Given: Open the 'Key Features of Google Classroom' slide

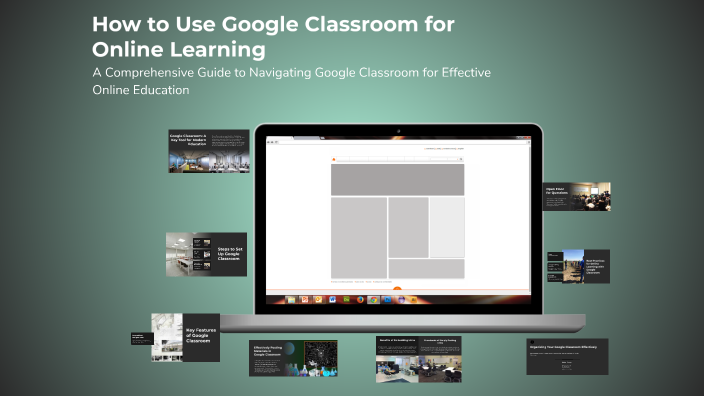Looking at the screenshot, I should (x=185, y=337).
